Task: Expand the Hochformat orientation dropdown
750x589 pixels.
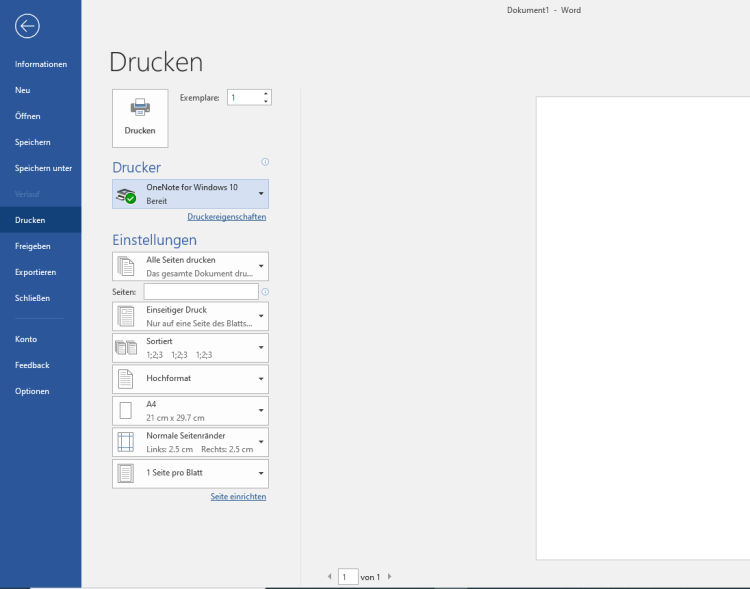Action: 191,379
